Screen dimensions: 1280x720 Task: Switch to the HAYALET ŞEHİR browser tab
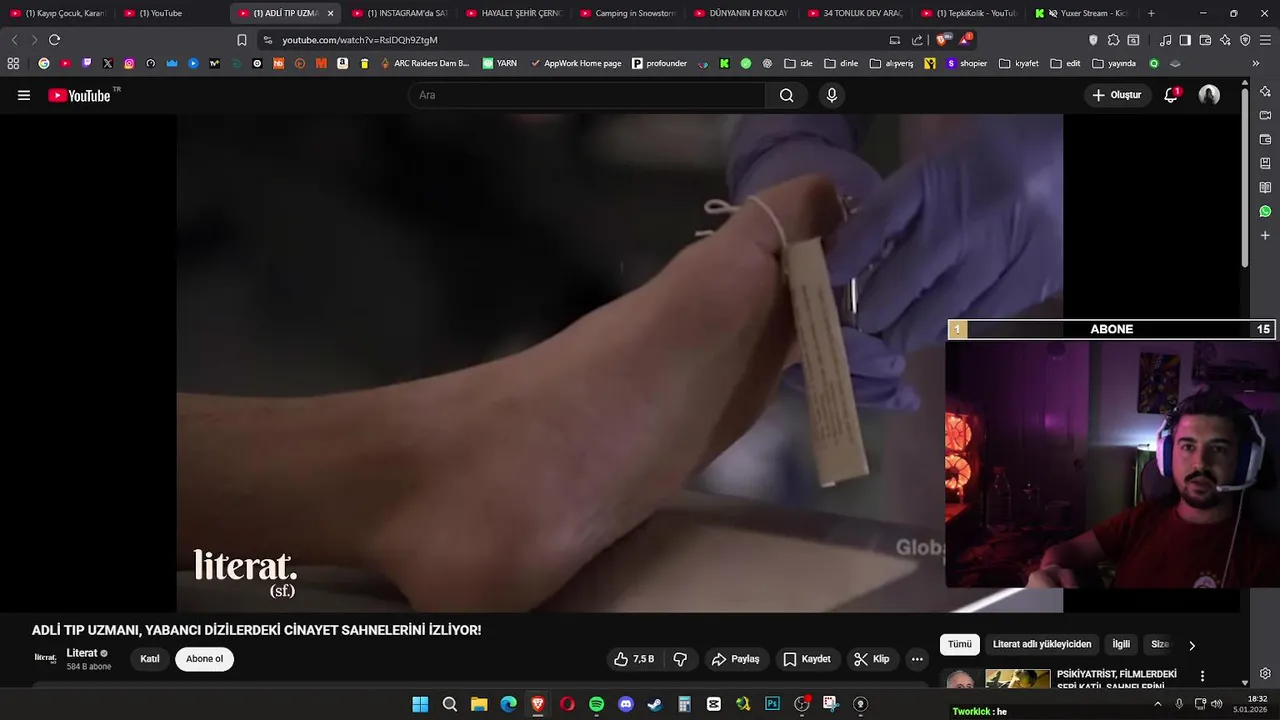(x=513, y=13)
